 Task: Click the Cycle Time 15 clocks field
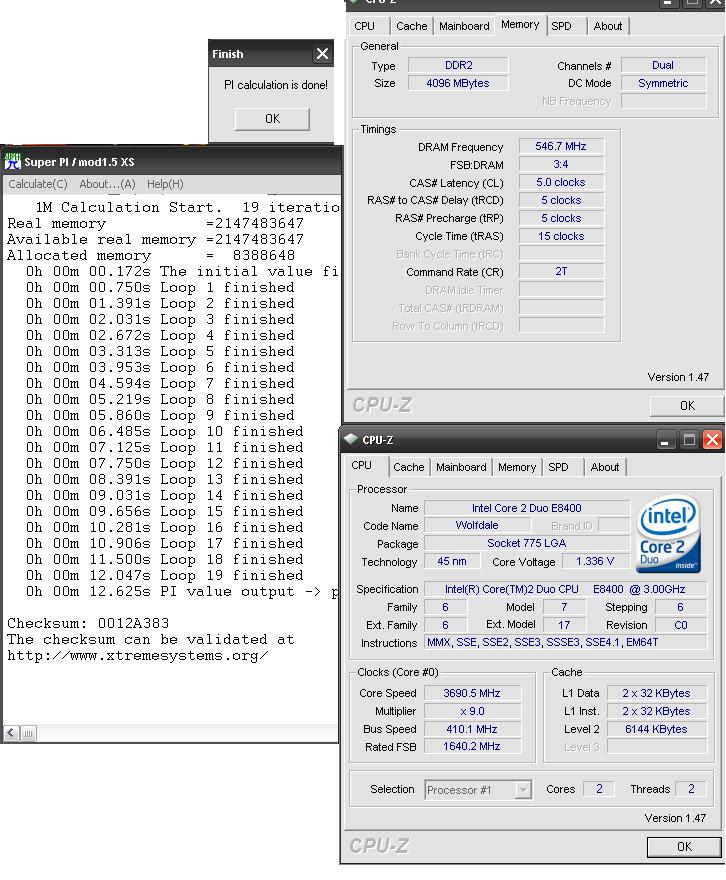[x=561, y=236]
